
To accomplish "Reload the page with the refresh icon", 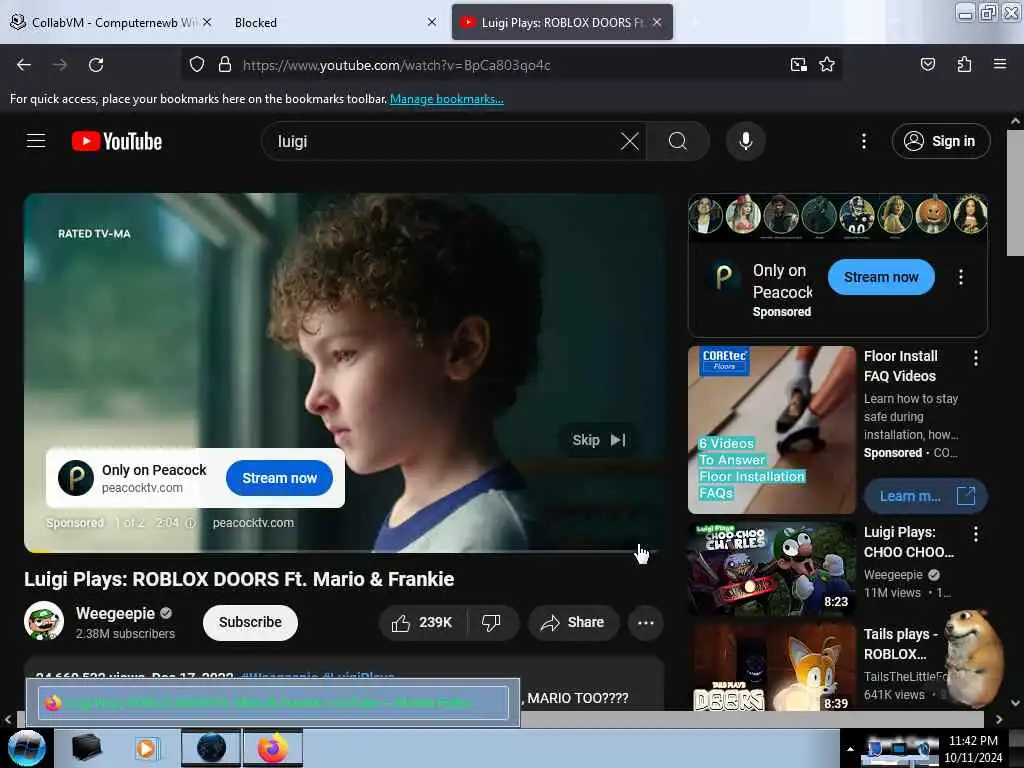I will pyautogui.click(x=96, y=65).
